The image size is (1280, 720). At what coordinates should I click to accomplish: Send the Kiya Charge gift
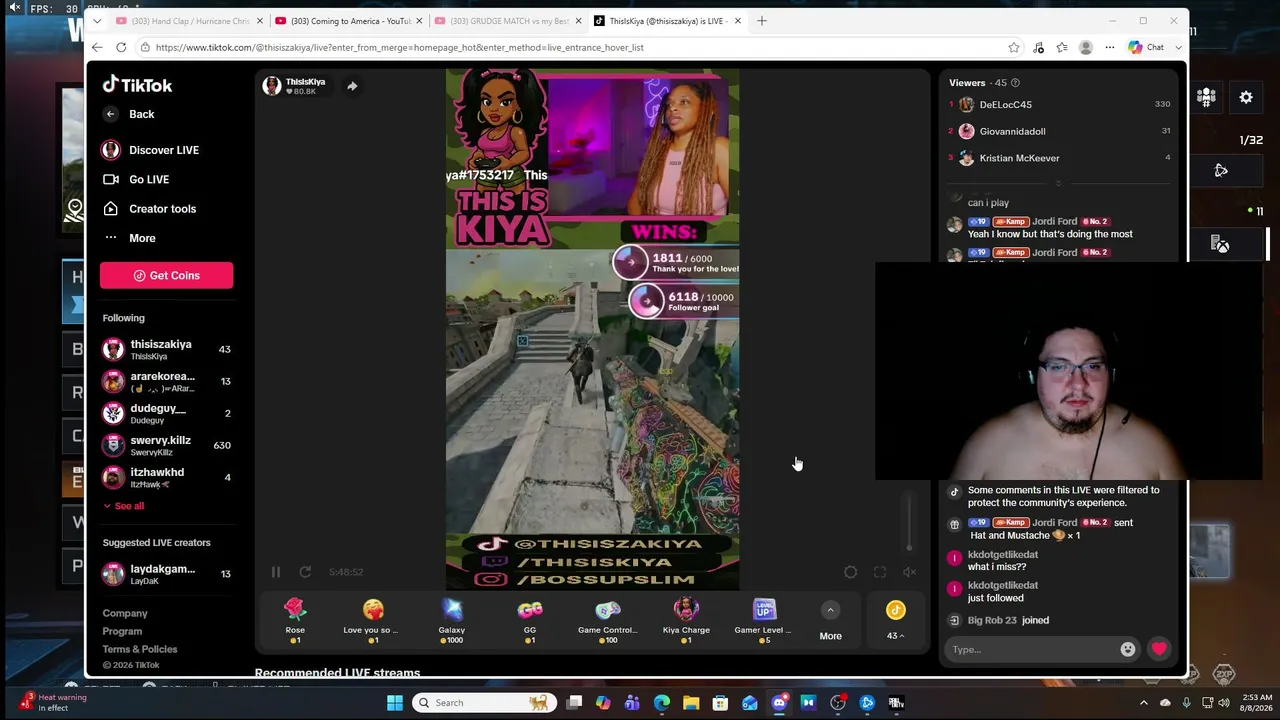click(686, 621)
